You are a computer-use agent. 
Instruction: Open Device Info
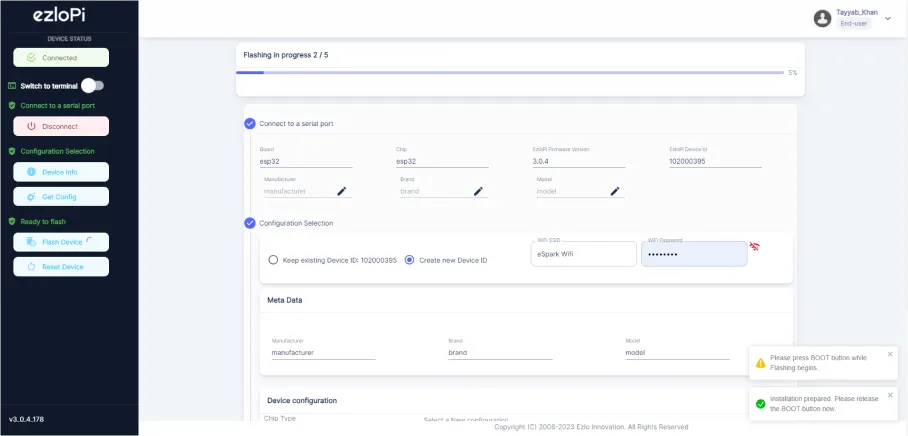coord(61,172)
